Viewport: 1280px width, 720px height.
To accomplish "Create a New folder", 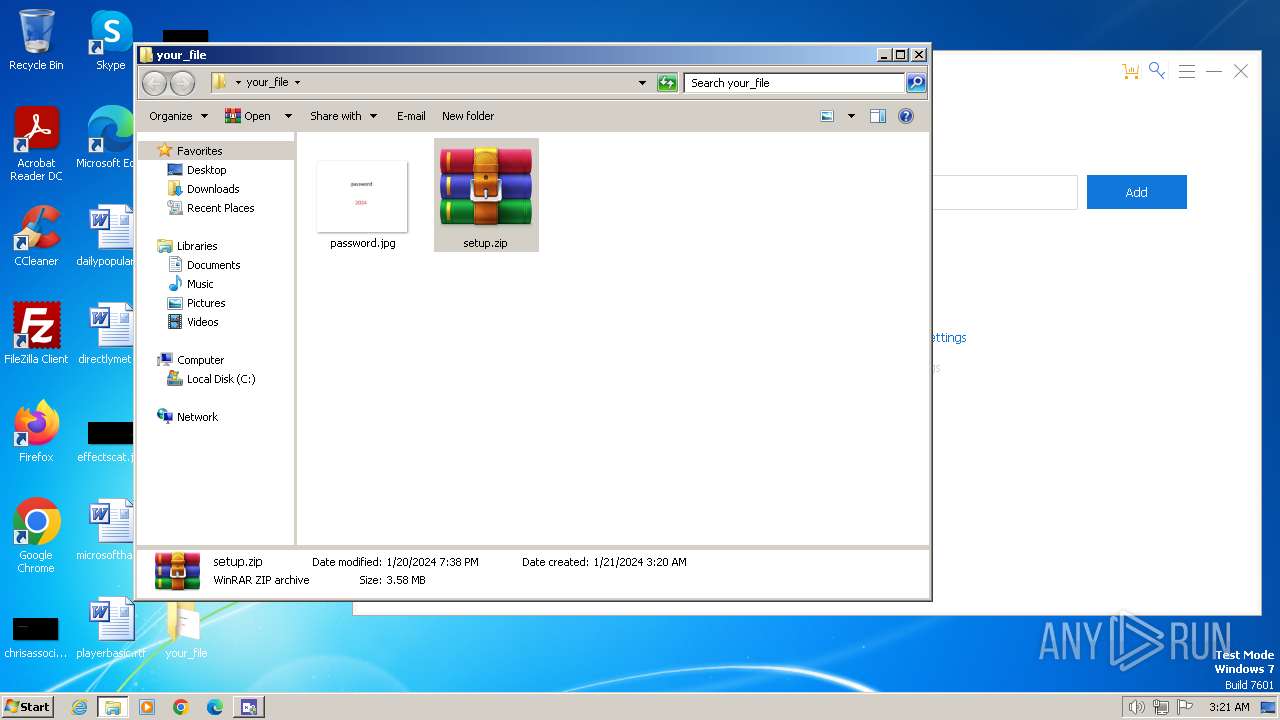I will pyautogui.click(x=468, y=116).
